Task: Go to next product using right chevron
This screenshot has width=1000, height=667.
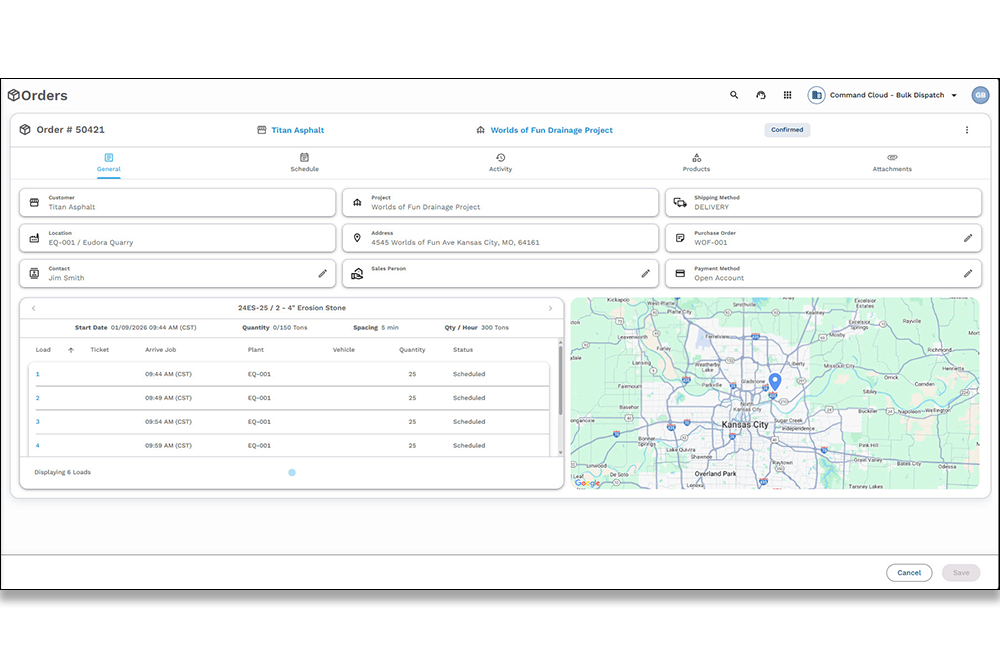Action: [550, 308]
